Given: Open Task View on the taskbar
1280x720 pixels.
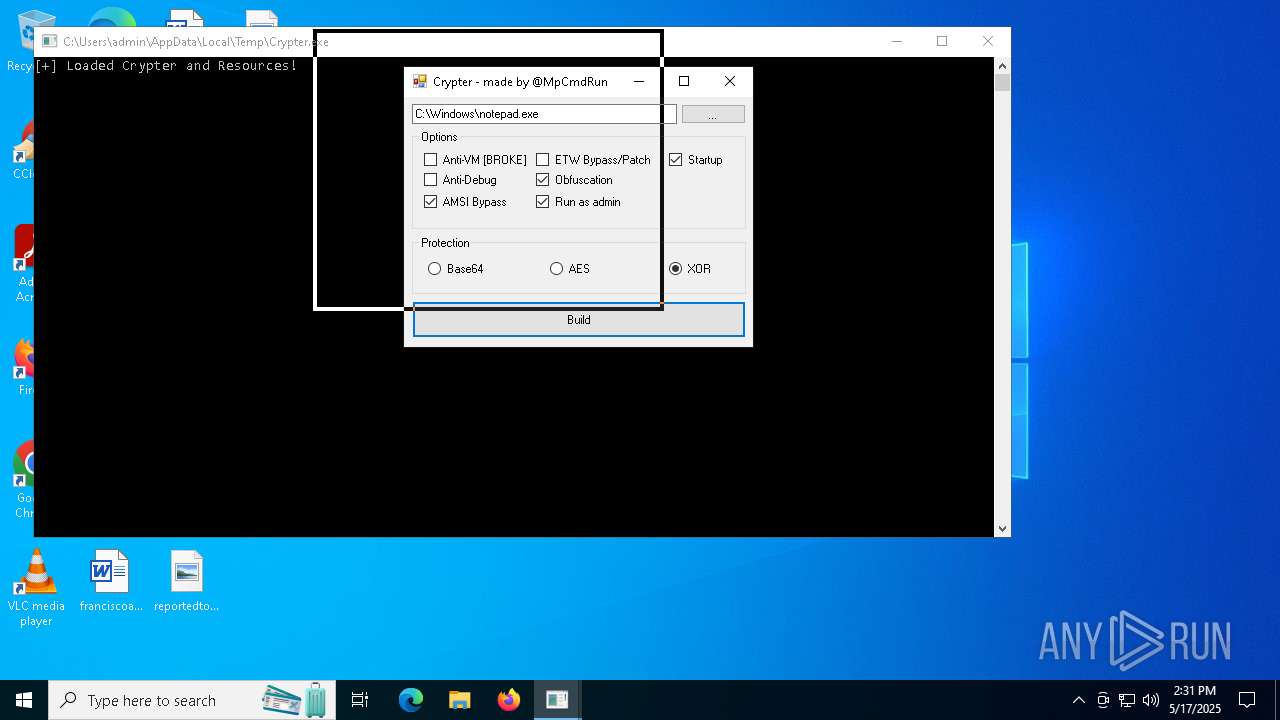Looking at the screenshot, I should pos(360,700).
